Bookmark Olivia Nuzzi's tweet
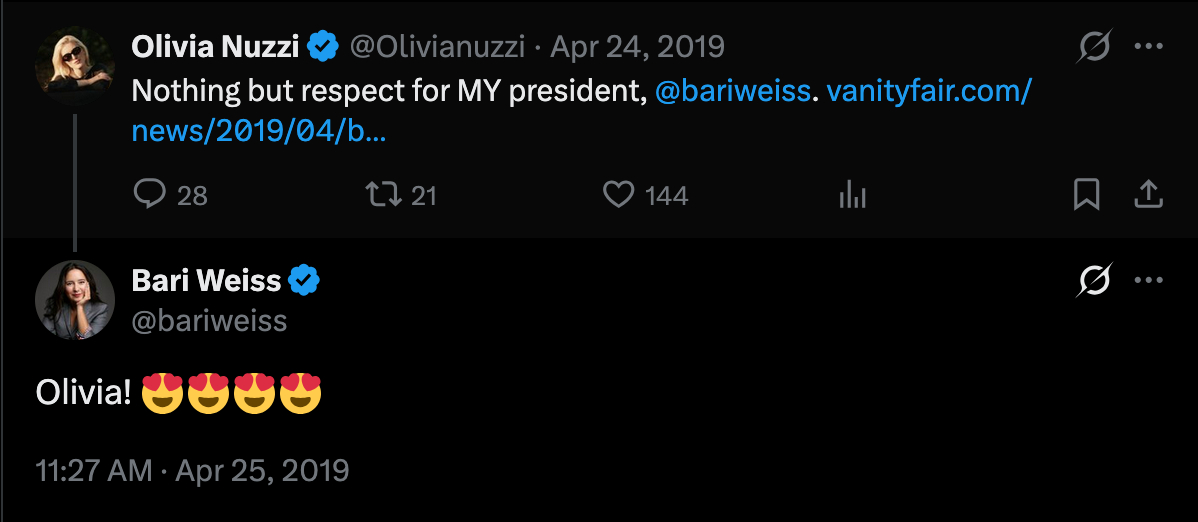Image resolution: width=1198 pixels, height=522 pixels. (1086, 193)
